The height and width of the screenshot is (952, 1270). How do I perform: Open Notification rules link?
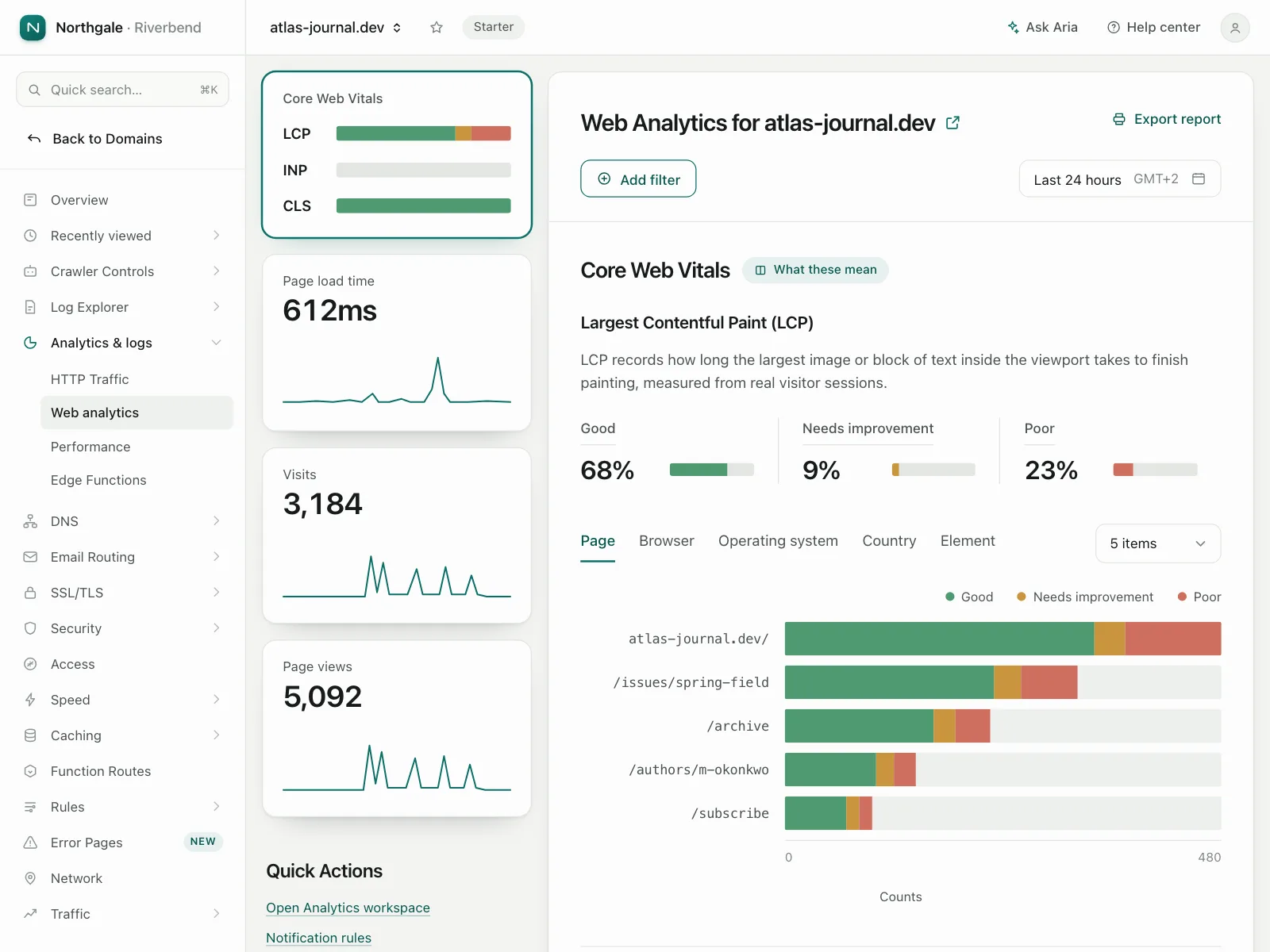tap(318, 938)
